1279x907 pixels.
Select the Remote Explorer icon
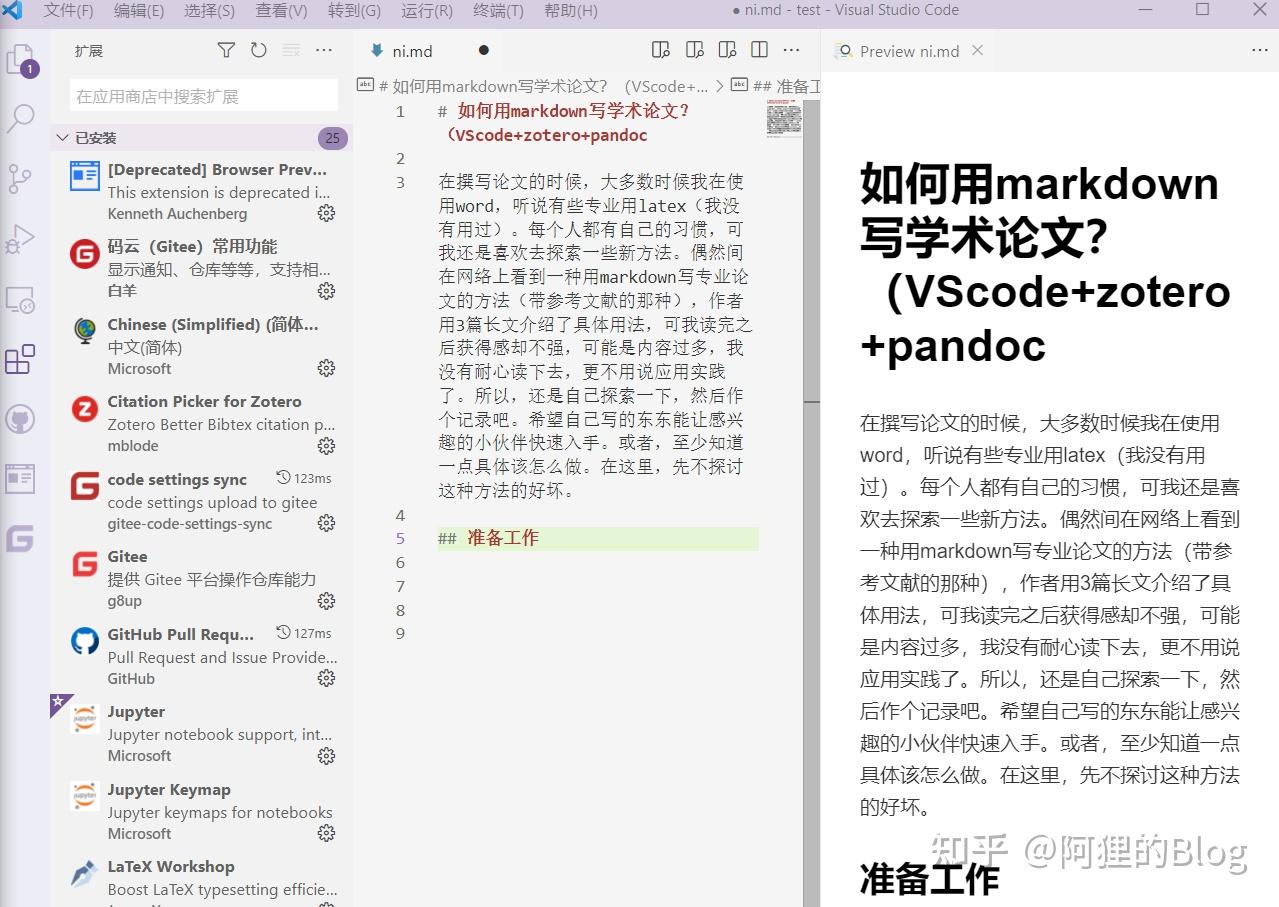click(x=22, y=299)
